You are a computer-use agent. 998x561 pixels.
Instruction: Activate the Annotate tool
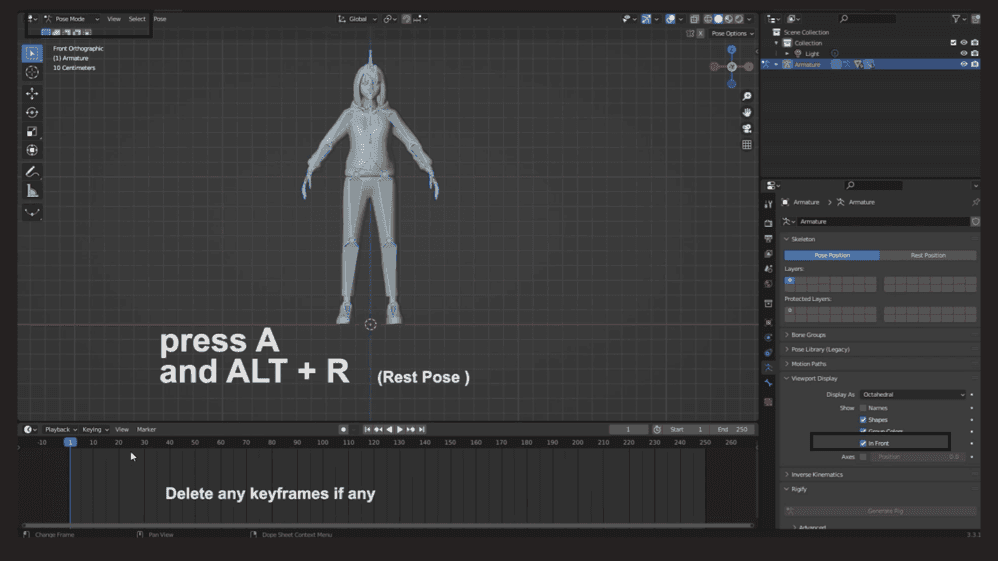pyautogui.click(x=32, y=172)
